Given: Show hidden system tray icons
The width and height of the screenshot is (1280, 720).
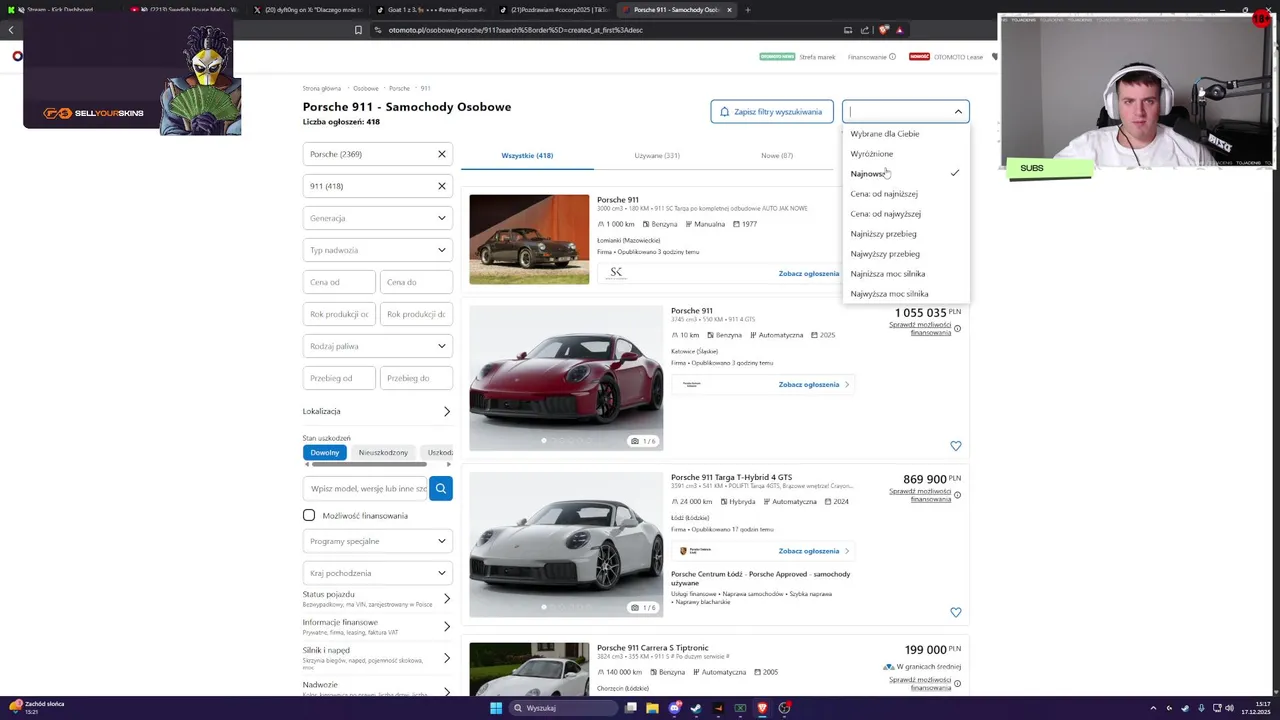Looking at the screenshot, I should [1153, 708].
